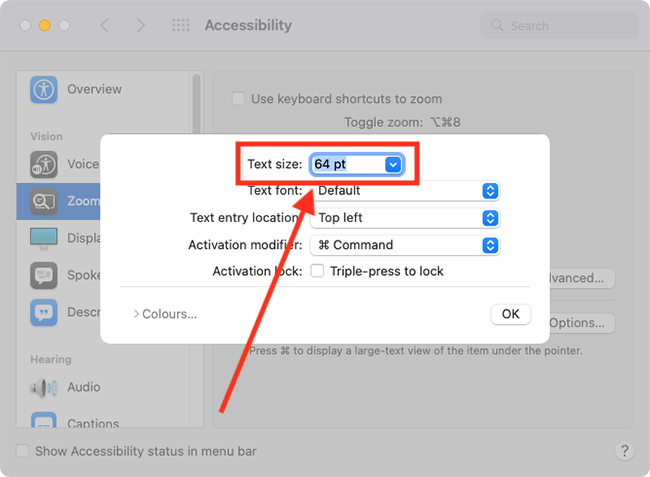Open Activation modifier Command dropdown
Viewport: 650px width, 477px height.
click(x=405, y=245)
